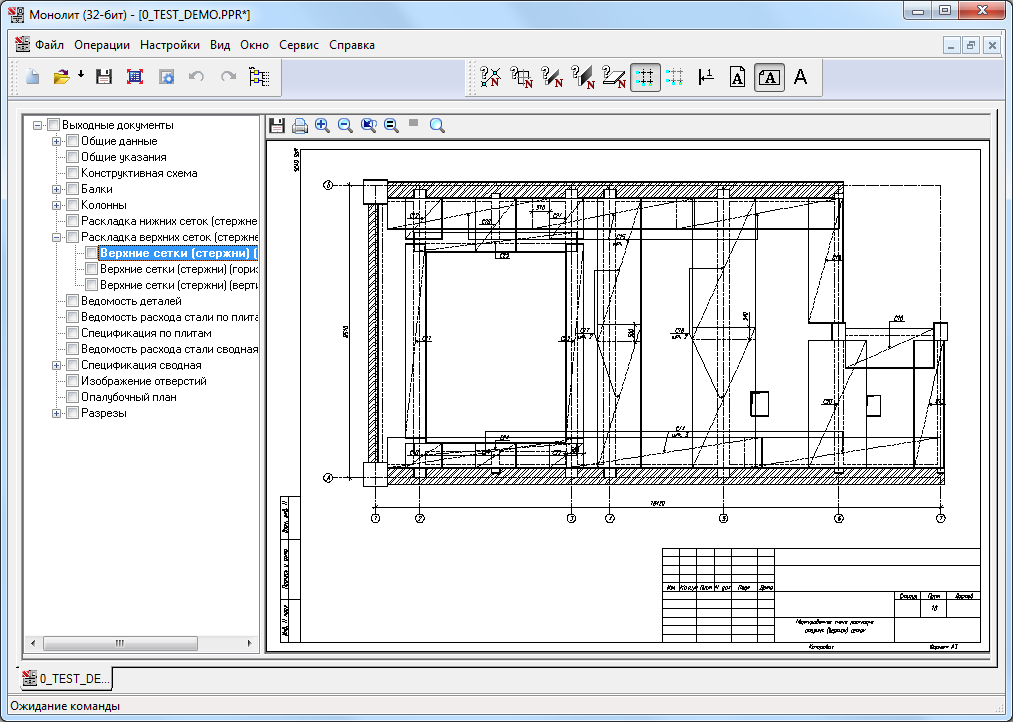
Task: Click the landscape page A icon
Action: pos(769,77)
